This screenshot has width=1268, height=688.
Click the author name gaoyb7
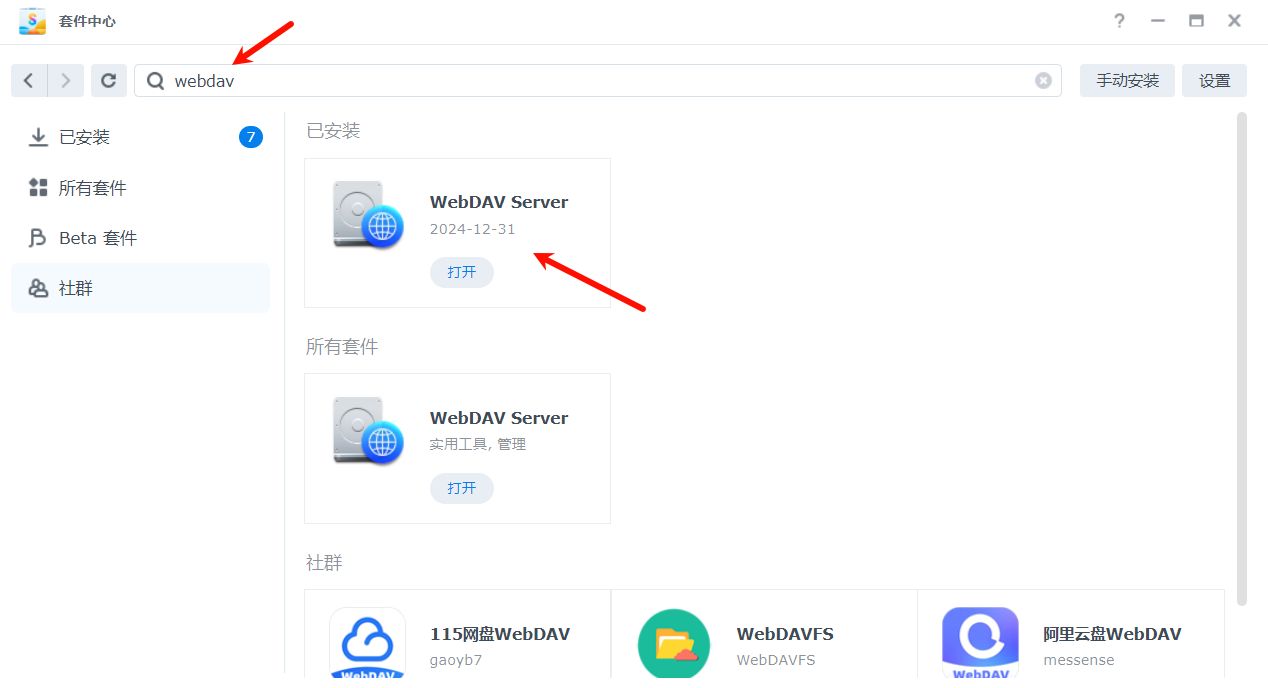456,660
